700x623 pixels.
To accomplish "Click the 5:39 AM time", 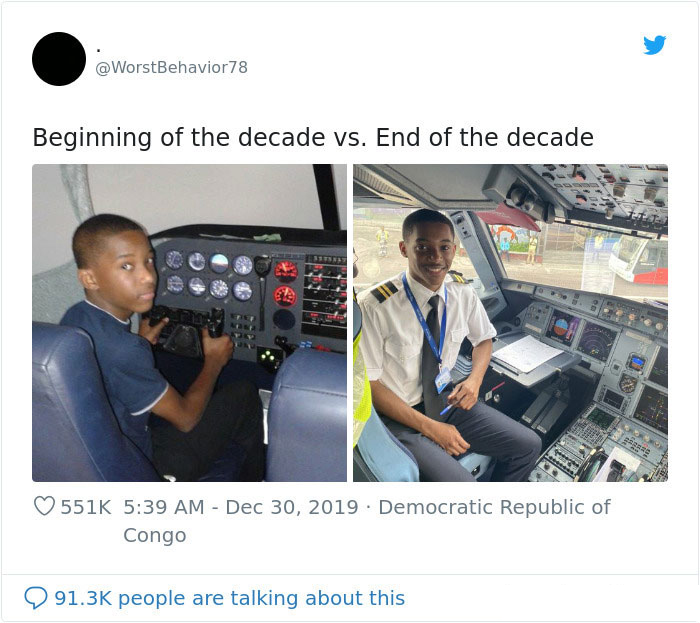I will [164, 507].
